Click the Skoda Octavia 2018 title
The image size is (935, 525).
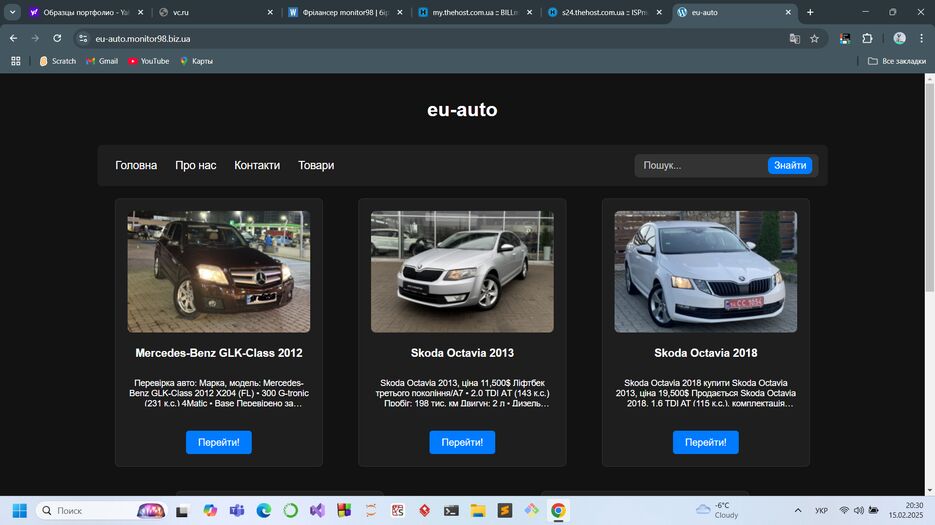[705, 353]
